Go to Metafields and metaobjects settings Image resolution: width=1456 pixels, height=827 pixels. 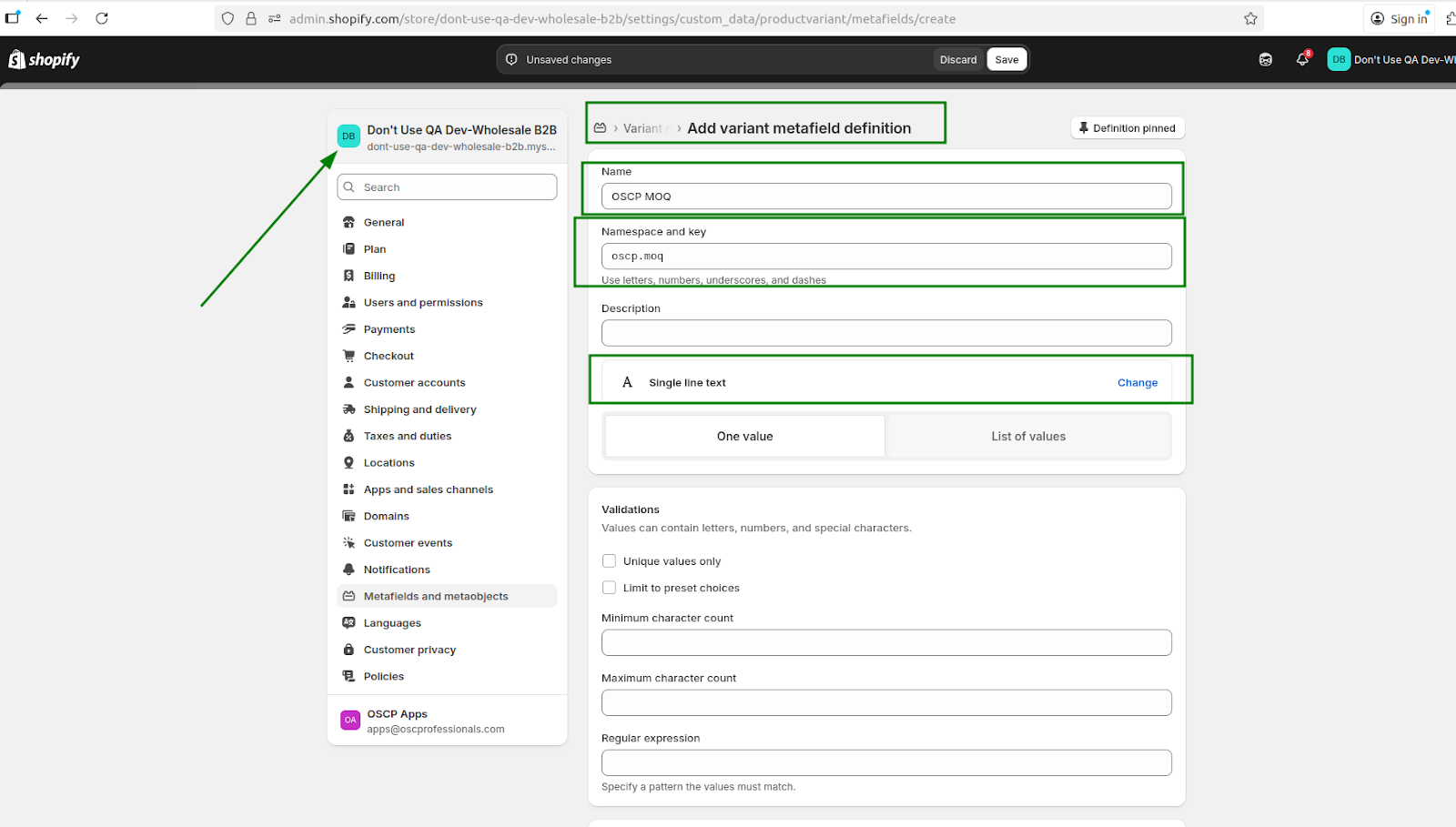point(435,597)
